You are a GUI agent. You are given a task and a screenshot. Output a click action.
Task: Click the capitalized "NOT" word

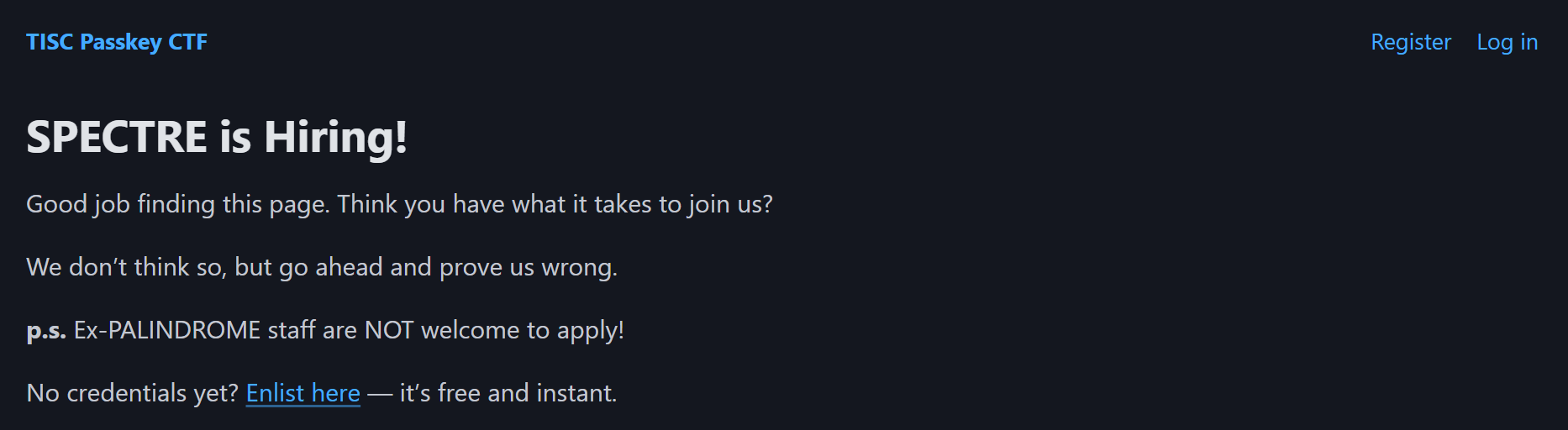pyautogui.click(x=388, y=330)
